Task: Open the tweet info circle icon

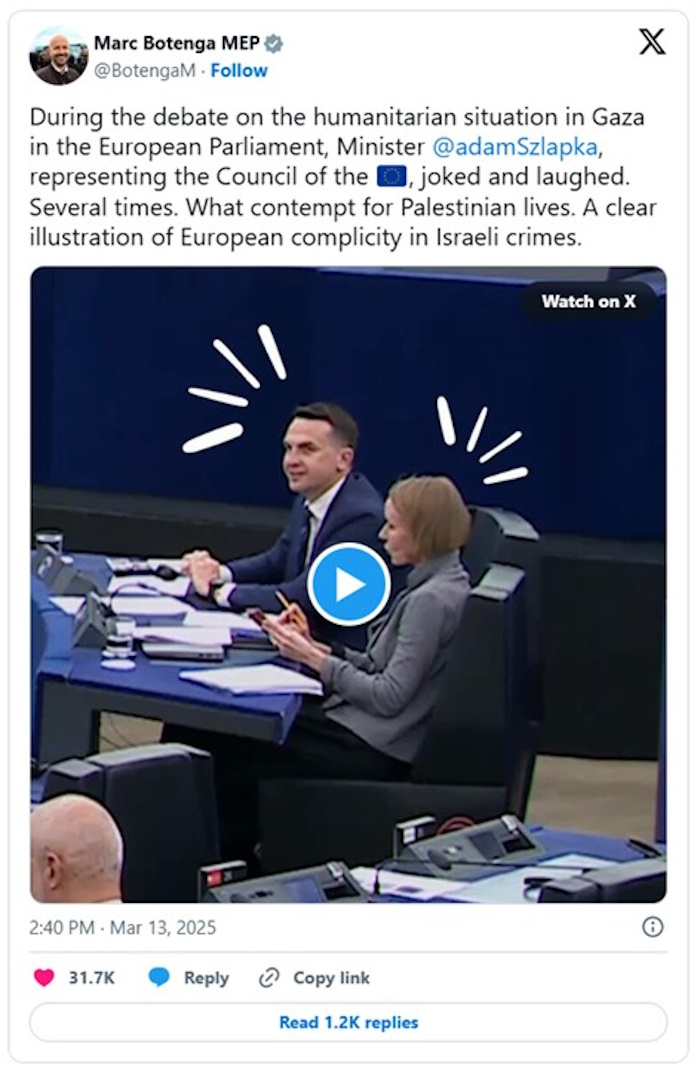Action: point(652,927)
